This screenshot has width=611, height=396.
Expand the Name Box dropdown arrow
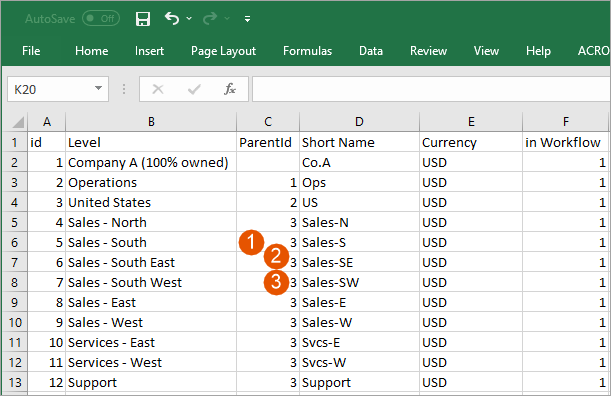(x=99, y=89)
